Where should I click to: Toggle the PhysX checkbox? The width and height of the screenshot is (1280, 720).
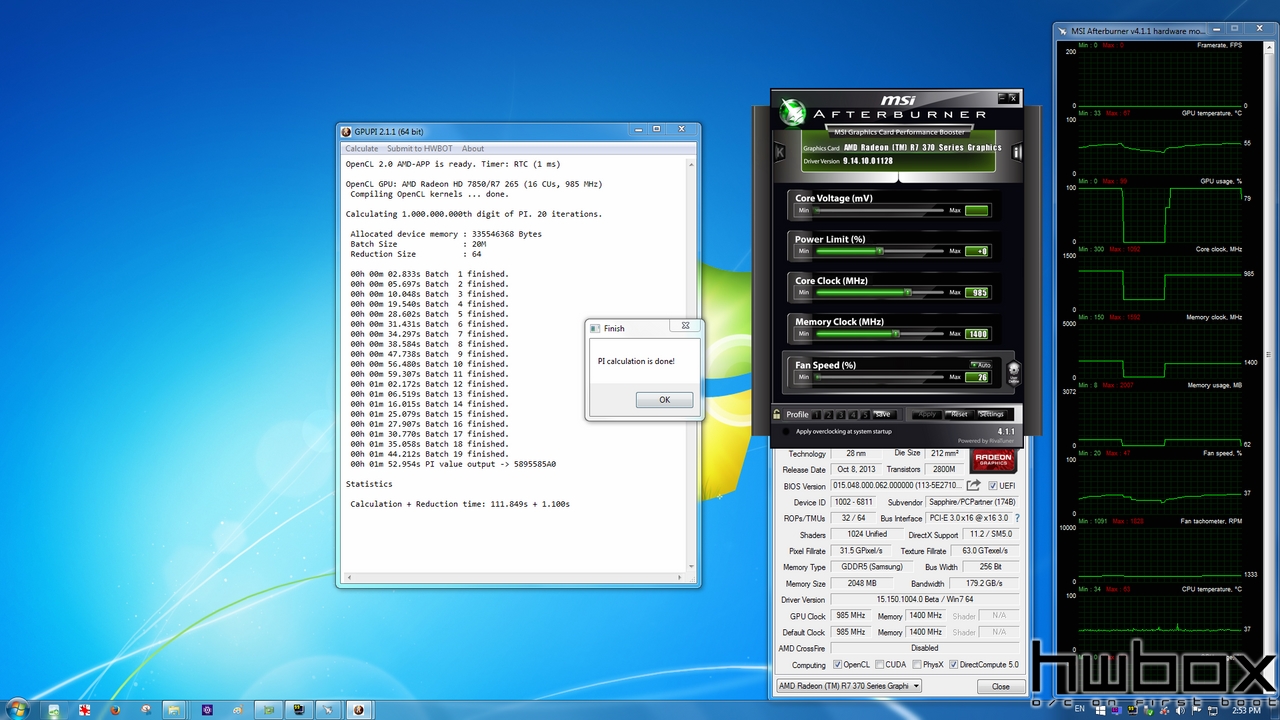[916, 664]
